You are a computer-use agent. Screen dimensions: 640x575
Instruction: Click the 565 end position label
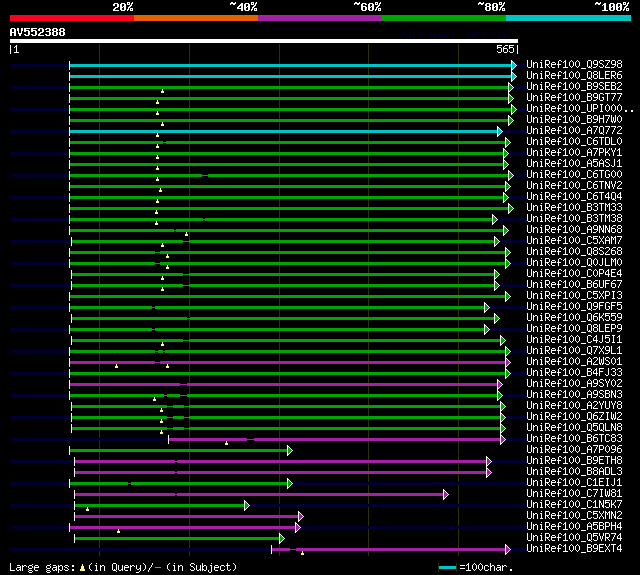(x=505, y=49)
